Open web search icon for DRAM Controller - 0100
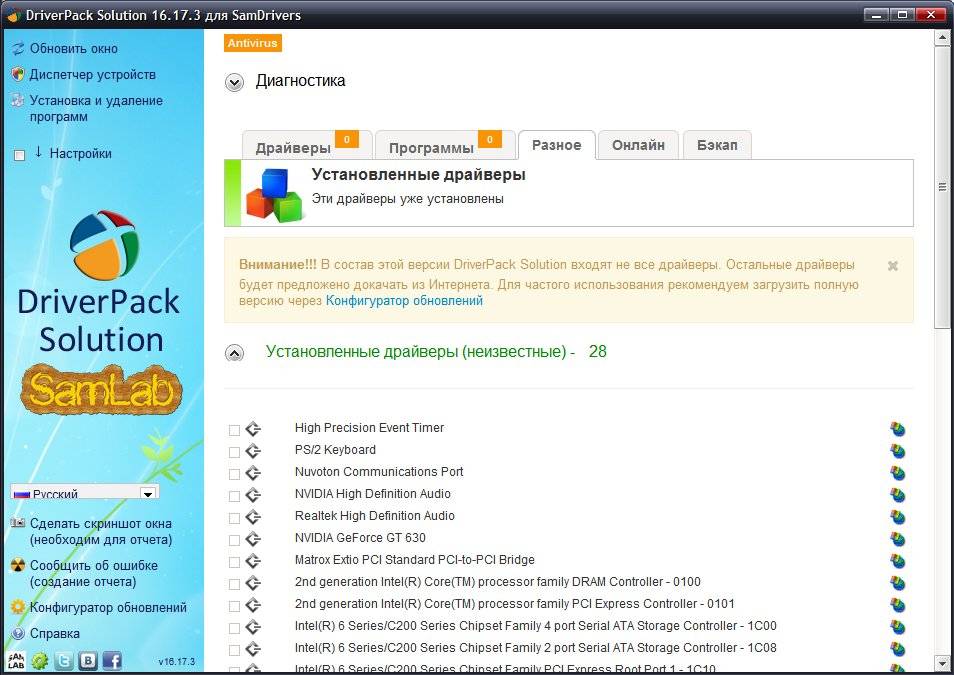Viewport: 954px width, 675px height. [897, 582]
